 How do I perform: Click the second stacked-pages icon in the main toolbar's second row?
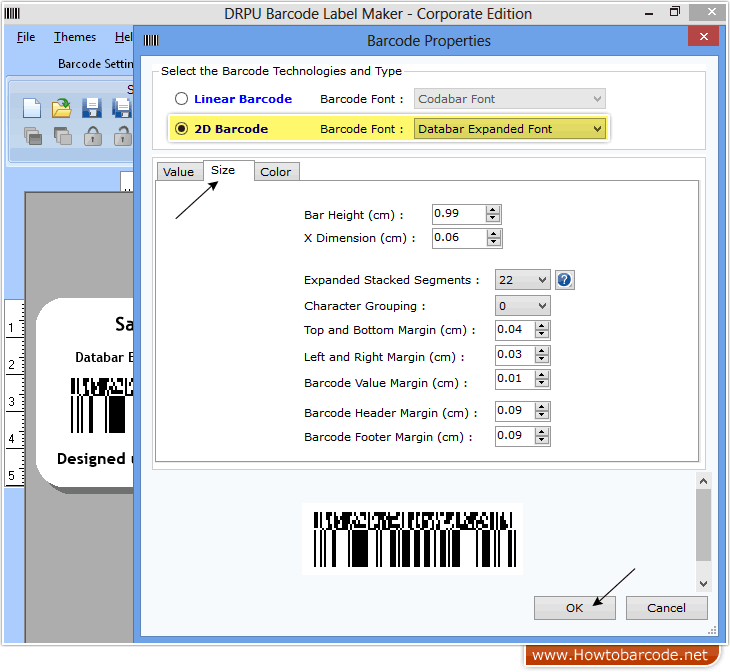pyautogui.click(x=63, y=136)
